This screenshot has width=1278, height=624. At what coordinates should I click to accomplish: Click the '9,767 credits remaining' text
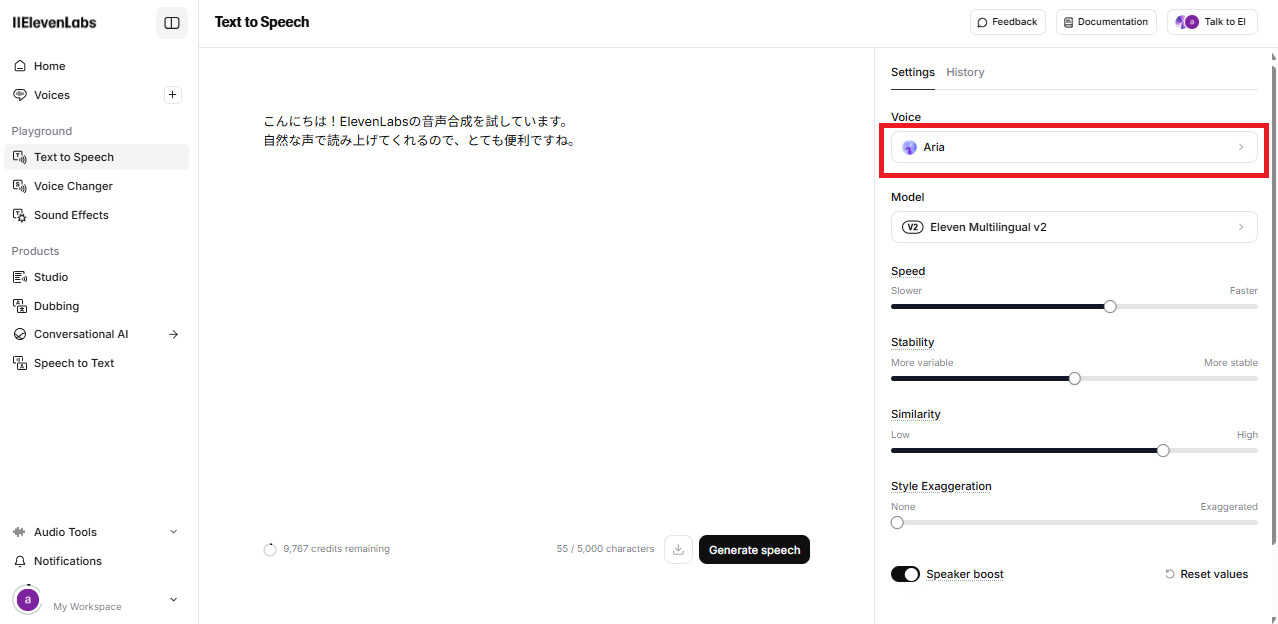[x=336, y=549]
